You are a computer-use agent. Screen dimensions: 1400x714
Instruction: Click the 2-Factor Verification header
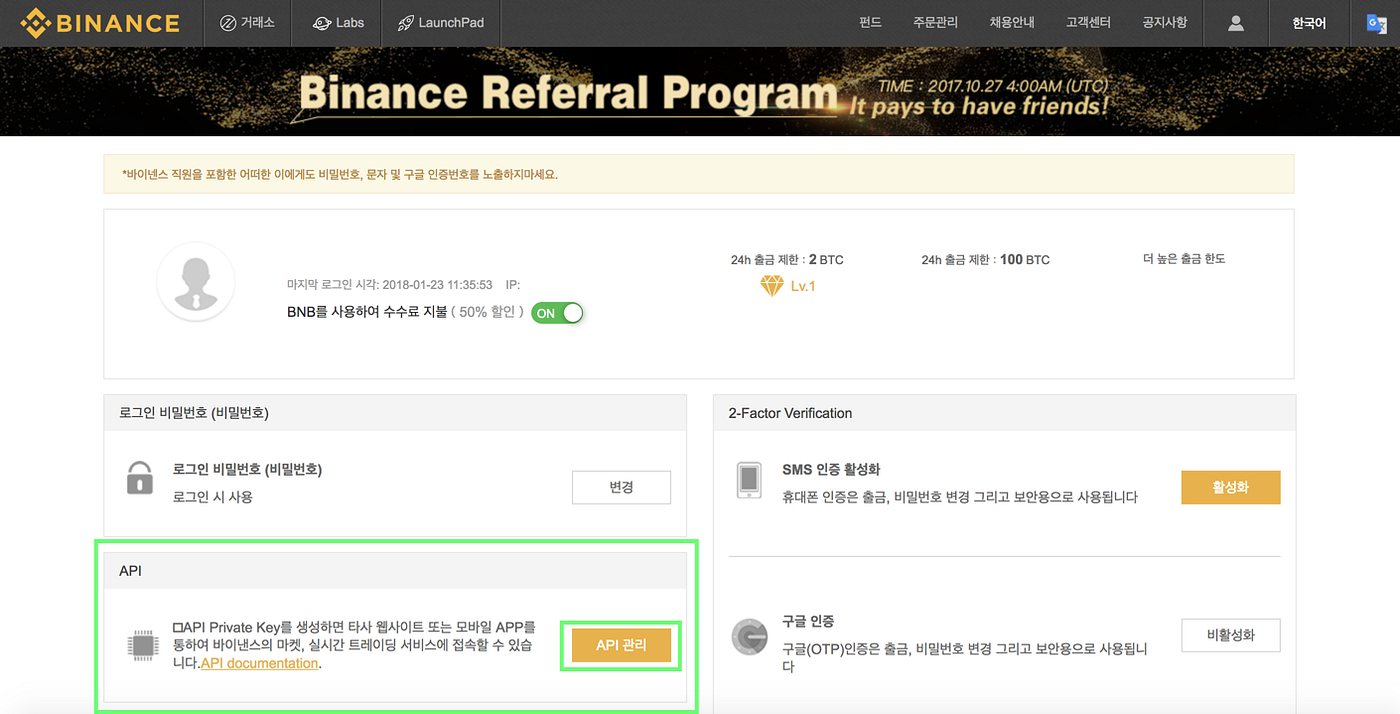(x=790, y=413)
